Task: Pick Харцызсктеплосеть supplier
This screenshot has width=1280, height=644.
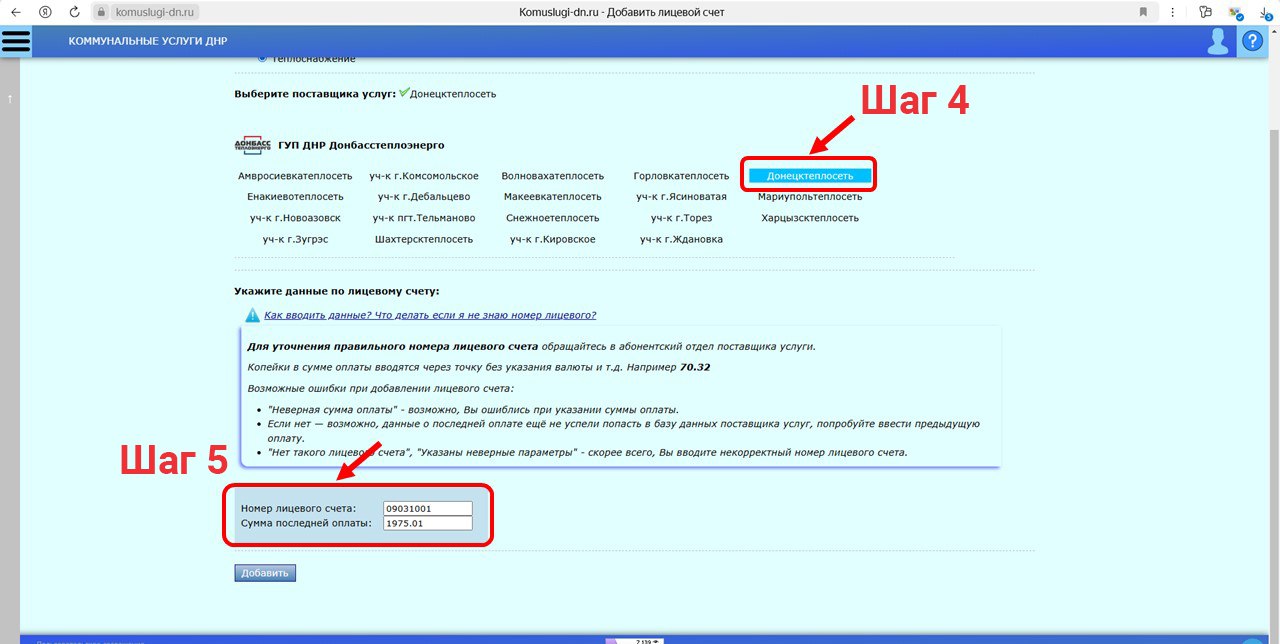Action: (x=810, y=218)
